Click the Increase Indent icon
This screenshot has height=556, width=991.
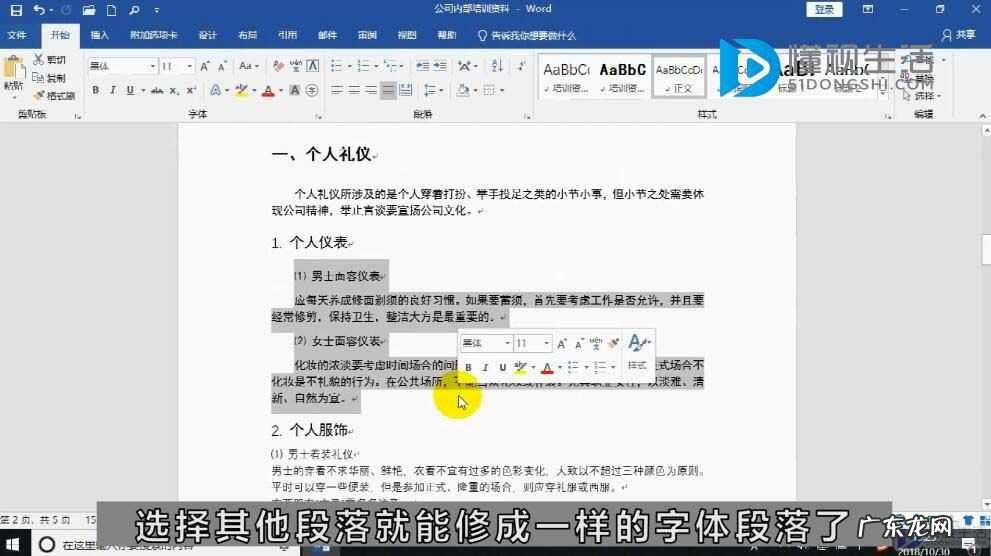[440, 66]
